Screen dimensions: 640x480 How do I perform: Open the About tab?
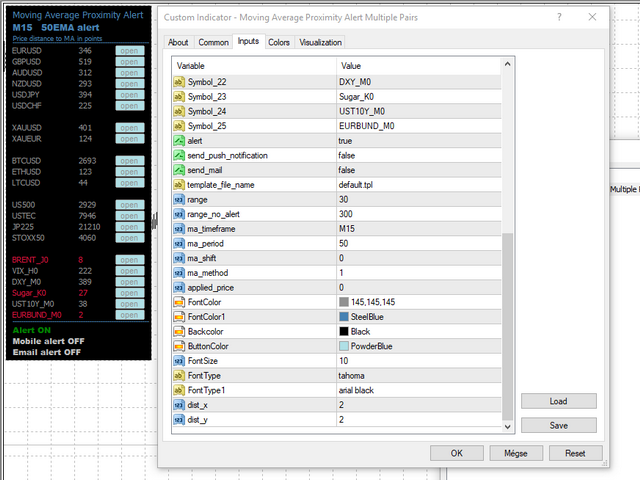click(178, 42)
